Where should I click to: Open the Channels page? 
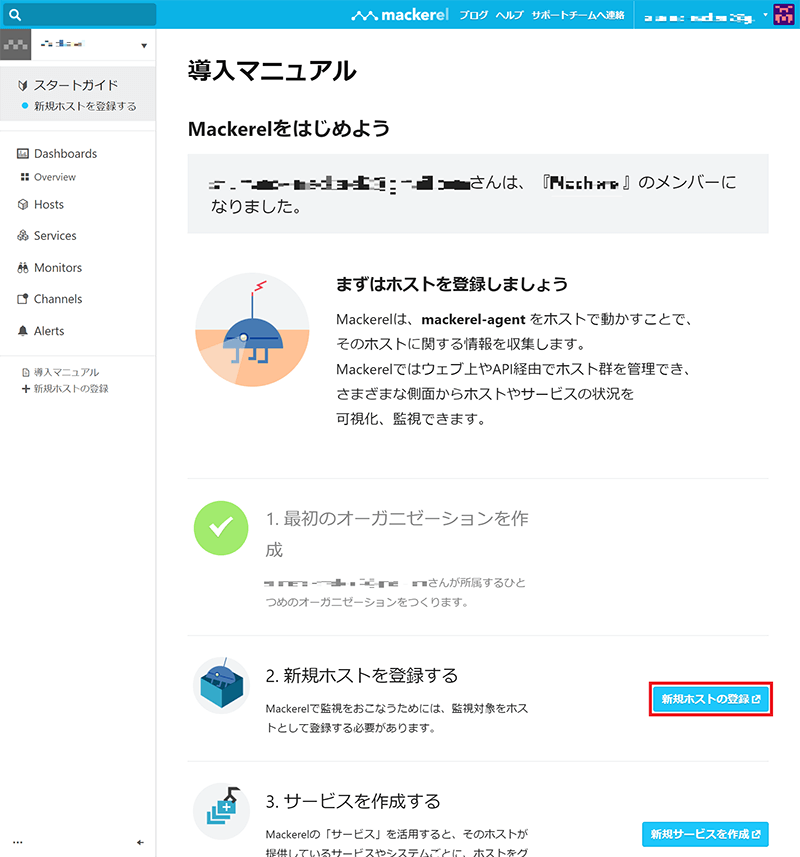pyautogui.click(x=57, y=299)
